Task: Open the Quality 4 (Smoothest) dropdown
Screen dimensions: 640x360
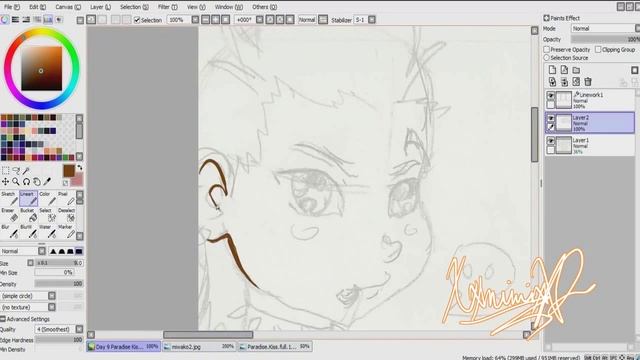Action: click(x=59, y=329)
